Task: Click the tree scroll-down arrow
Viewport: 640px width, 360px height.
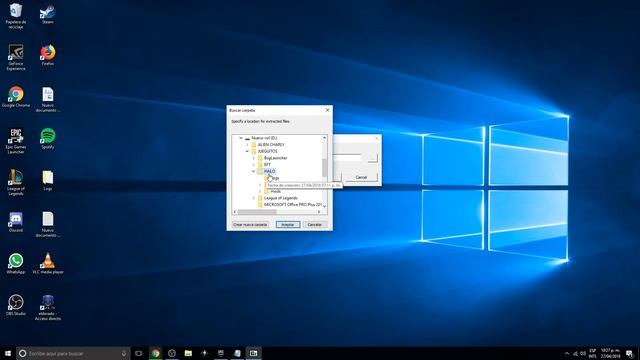Action: point(324,207)
